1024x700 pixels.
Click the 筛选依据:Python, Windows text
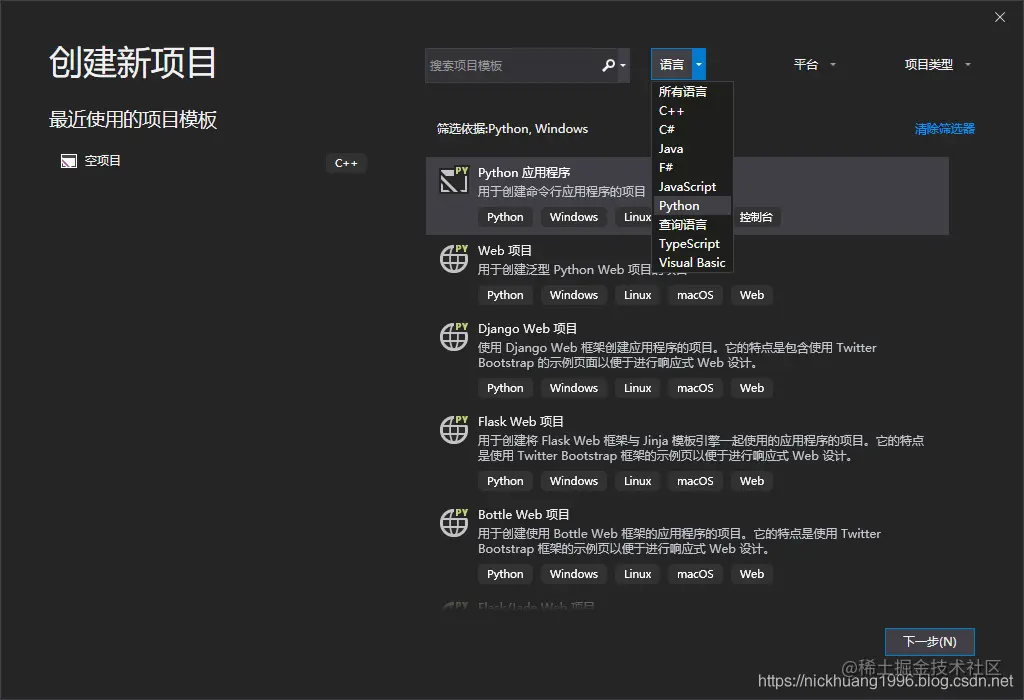tap(512, 129)
